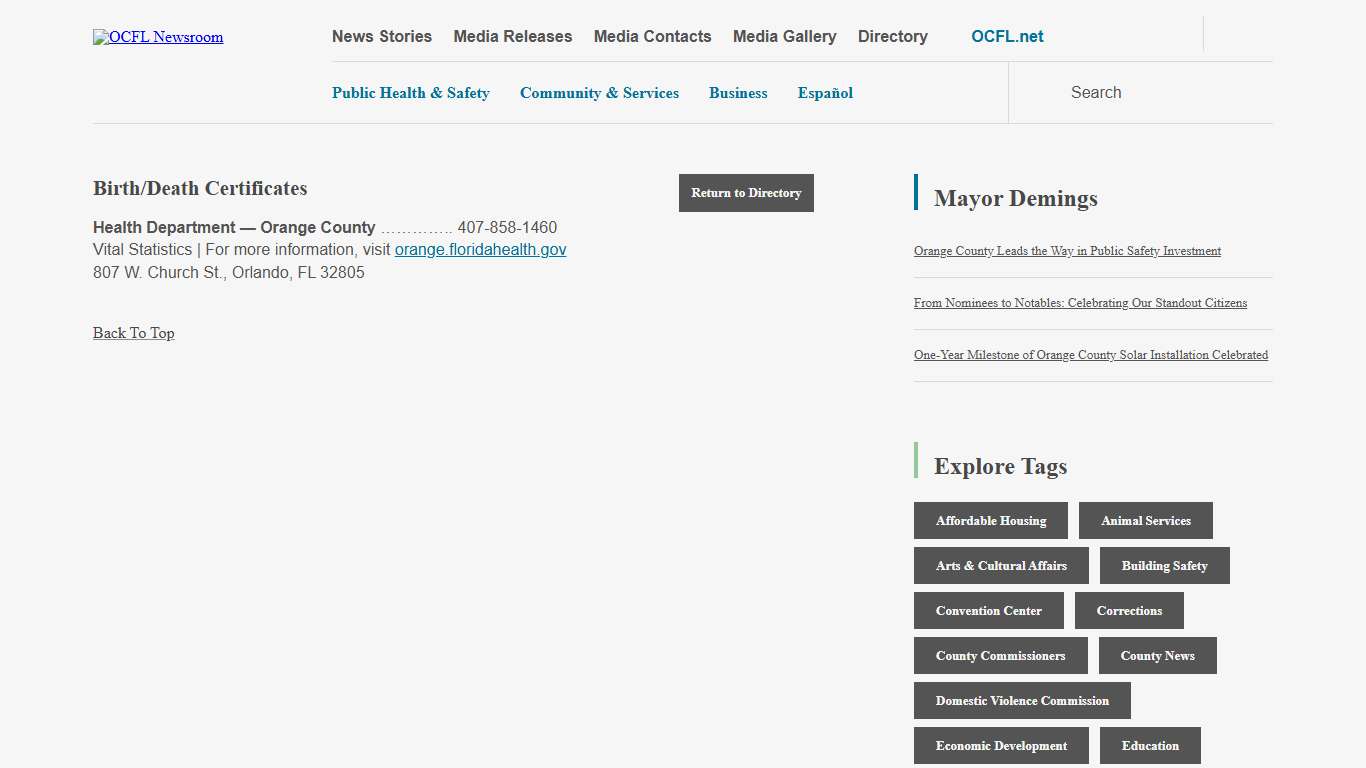Viewport: 1366px width, 768px height.
Task: Click the Economic Development tag
Action: (x=1001, y=746)
